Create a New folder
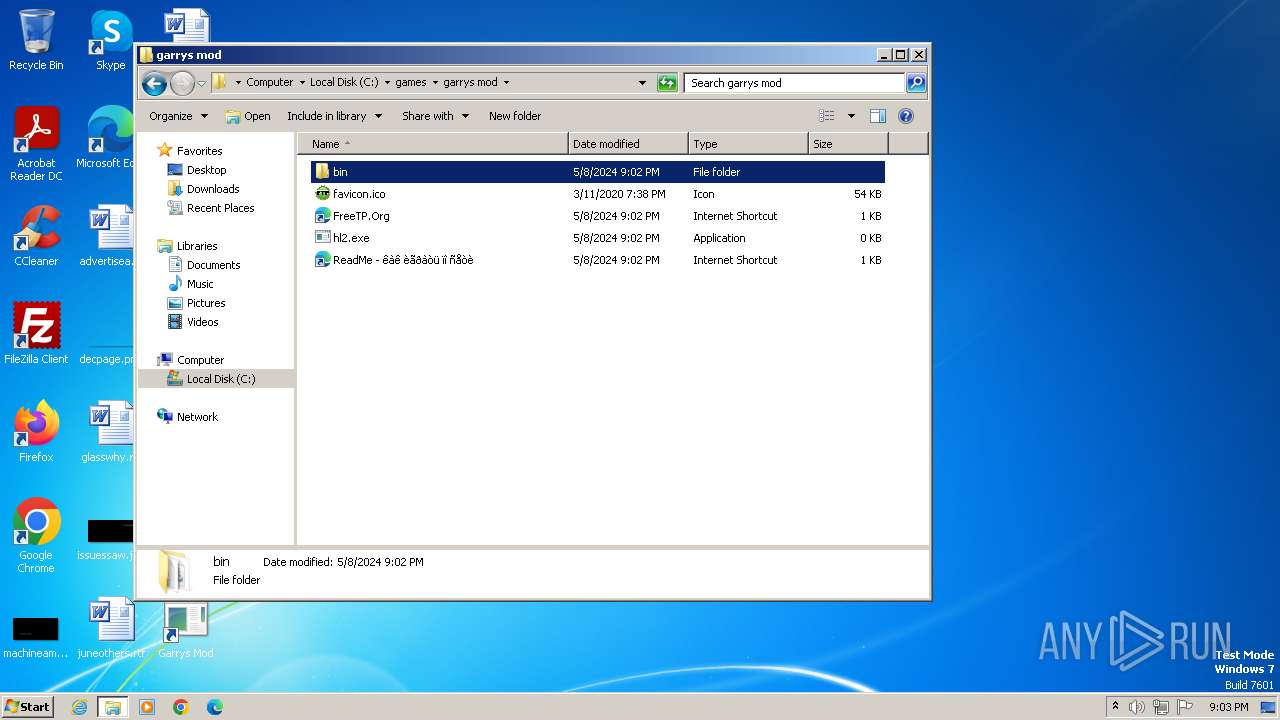This screenshot has width=1280, height=720. point(515,116)
